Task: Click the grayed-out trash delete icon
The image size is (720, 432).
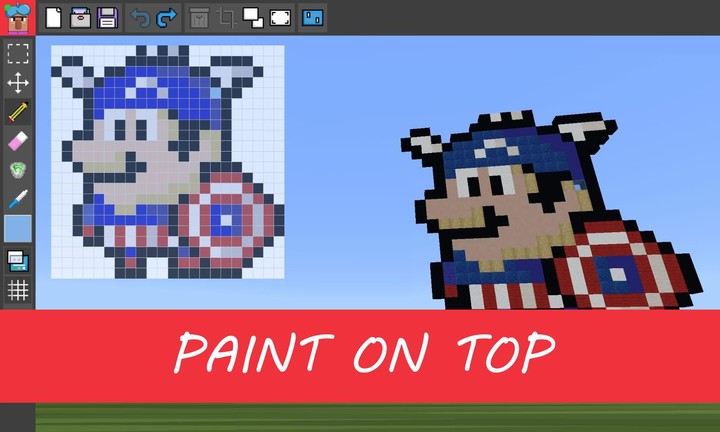Action: click(199, 18)
